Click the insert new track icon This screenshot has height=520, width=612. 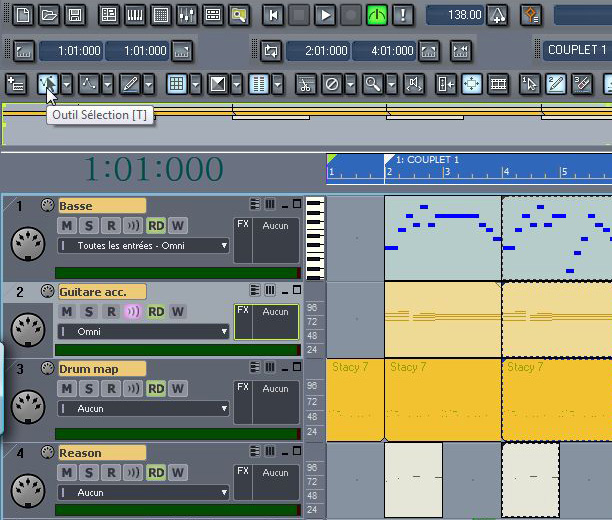[x=16, y=84]
